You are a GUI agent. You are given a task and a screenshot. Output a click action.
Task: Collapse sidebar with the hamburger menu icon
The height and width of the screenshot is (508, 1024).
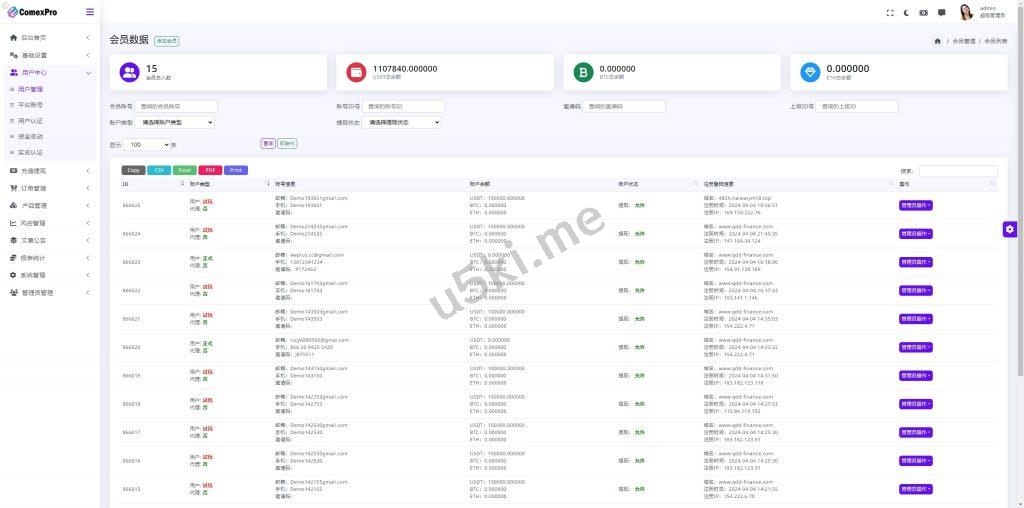90,12
